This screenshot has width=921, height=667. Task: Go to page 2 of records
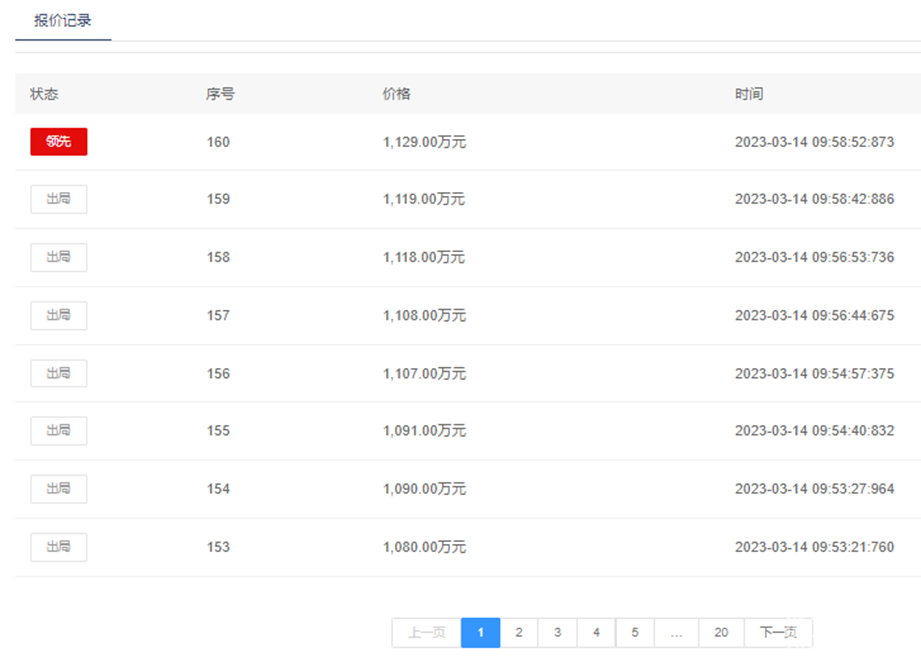(x=519, y=632)
